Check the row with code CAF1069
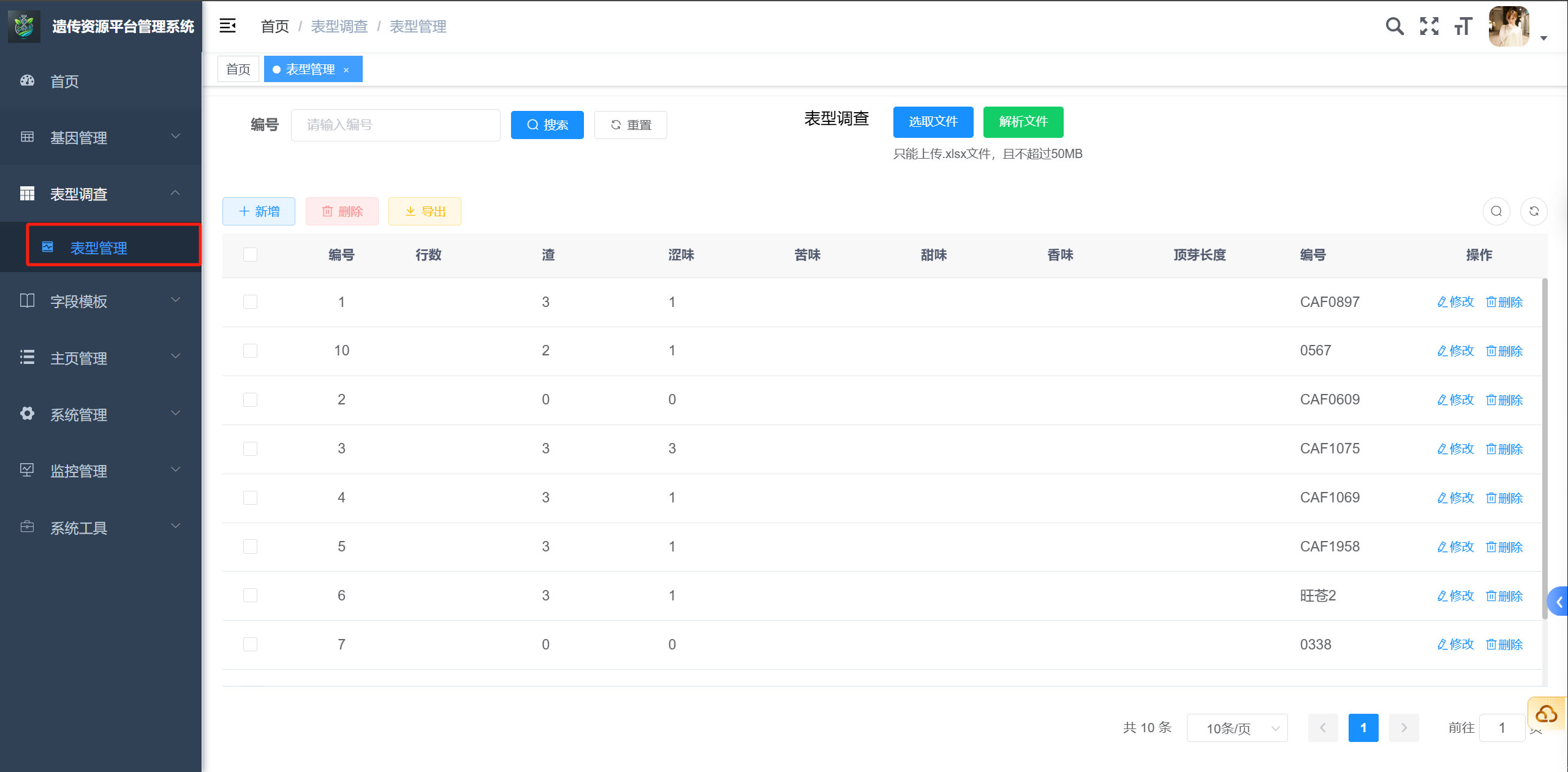 pos(250,498)
